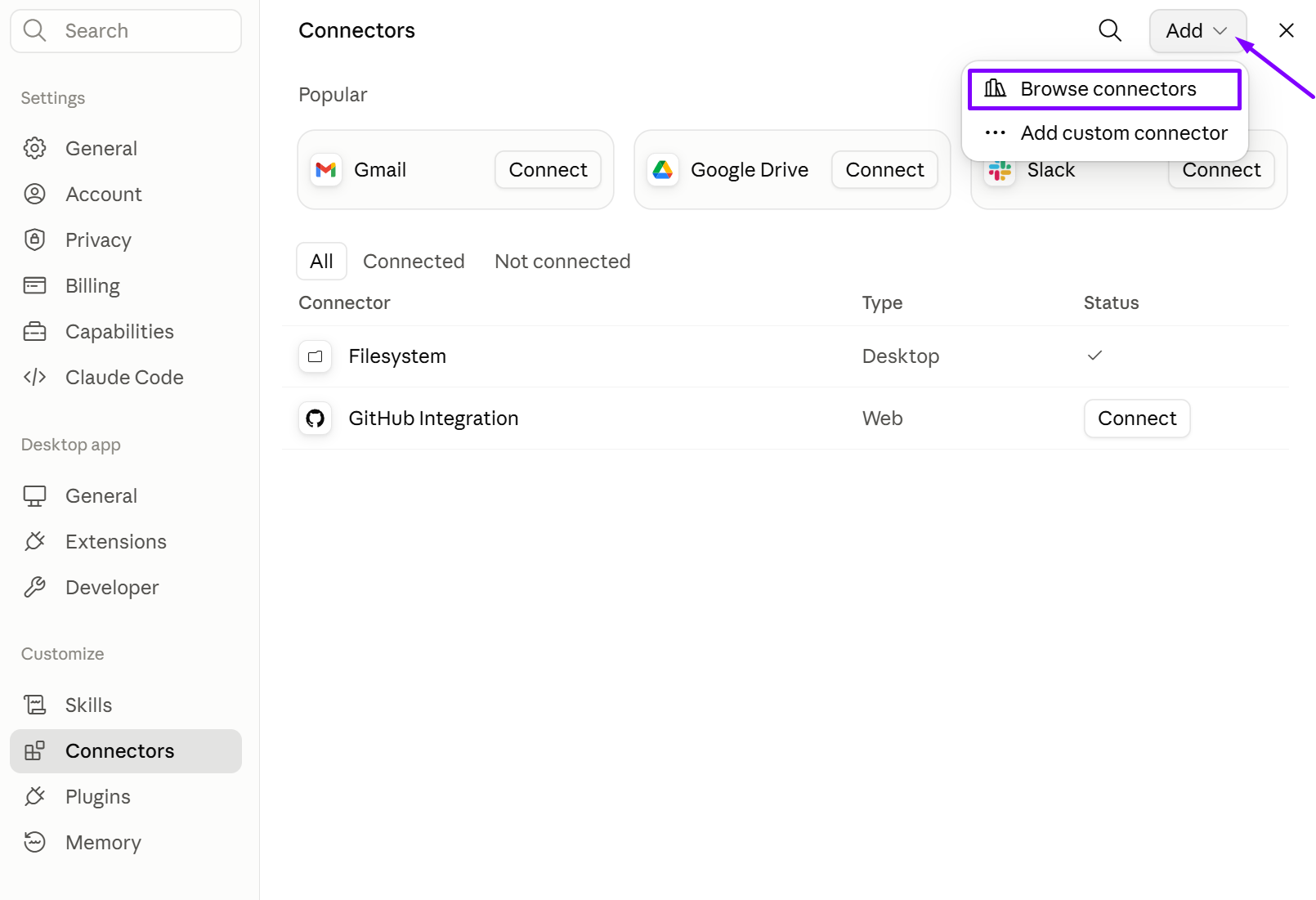
Task: Click the Privacy shield lock icon
Action: [34, 240]
